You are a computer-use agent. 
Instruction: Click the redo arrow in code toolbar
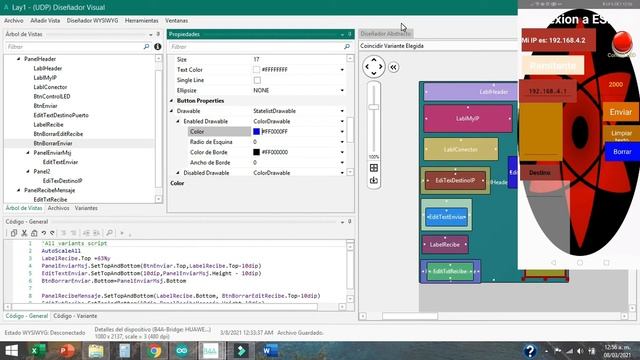coord(52,233)
